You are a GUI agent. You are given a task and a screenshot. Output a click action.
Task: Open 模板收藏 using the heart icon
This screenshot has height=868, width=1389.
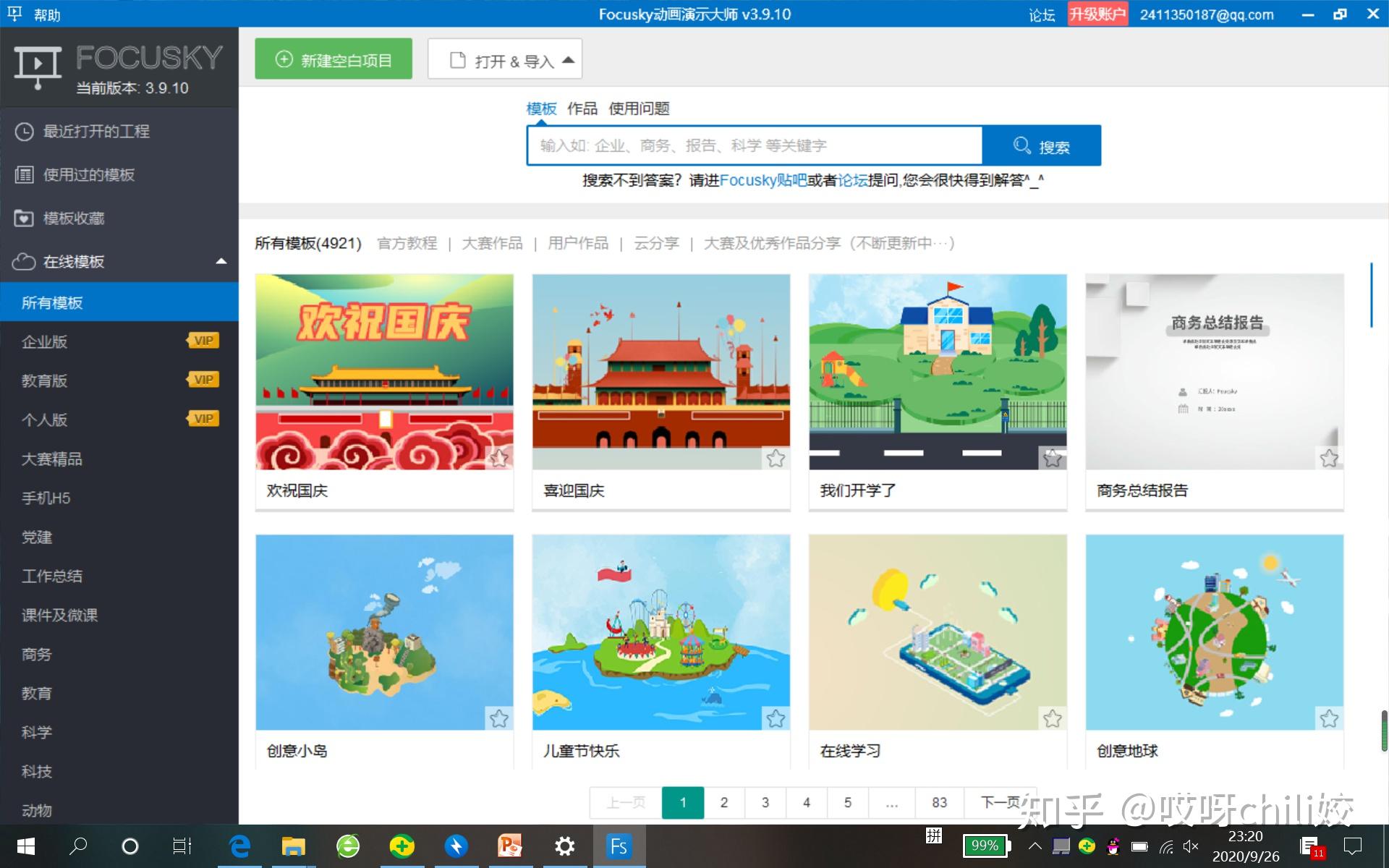(x=24, y=218)
